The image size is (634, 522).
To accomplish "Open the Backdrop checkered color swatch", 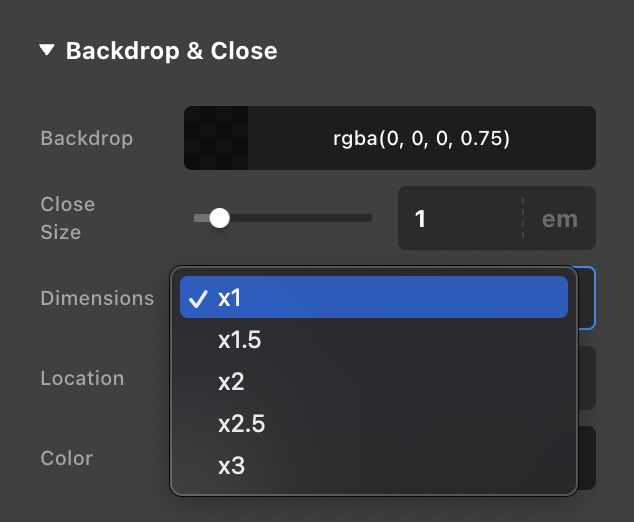I will tap(216, 138).
